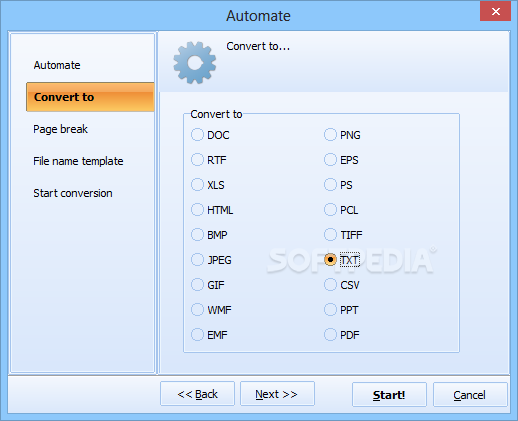Screen dimensions: 518x421
Task: Cancel the Automate wizard
Action: tap(470, 395)
